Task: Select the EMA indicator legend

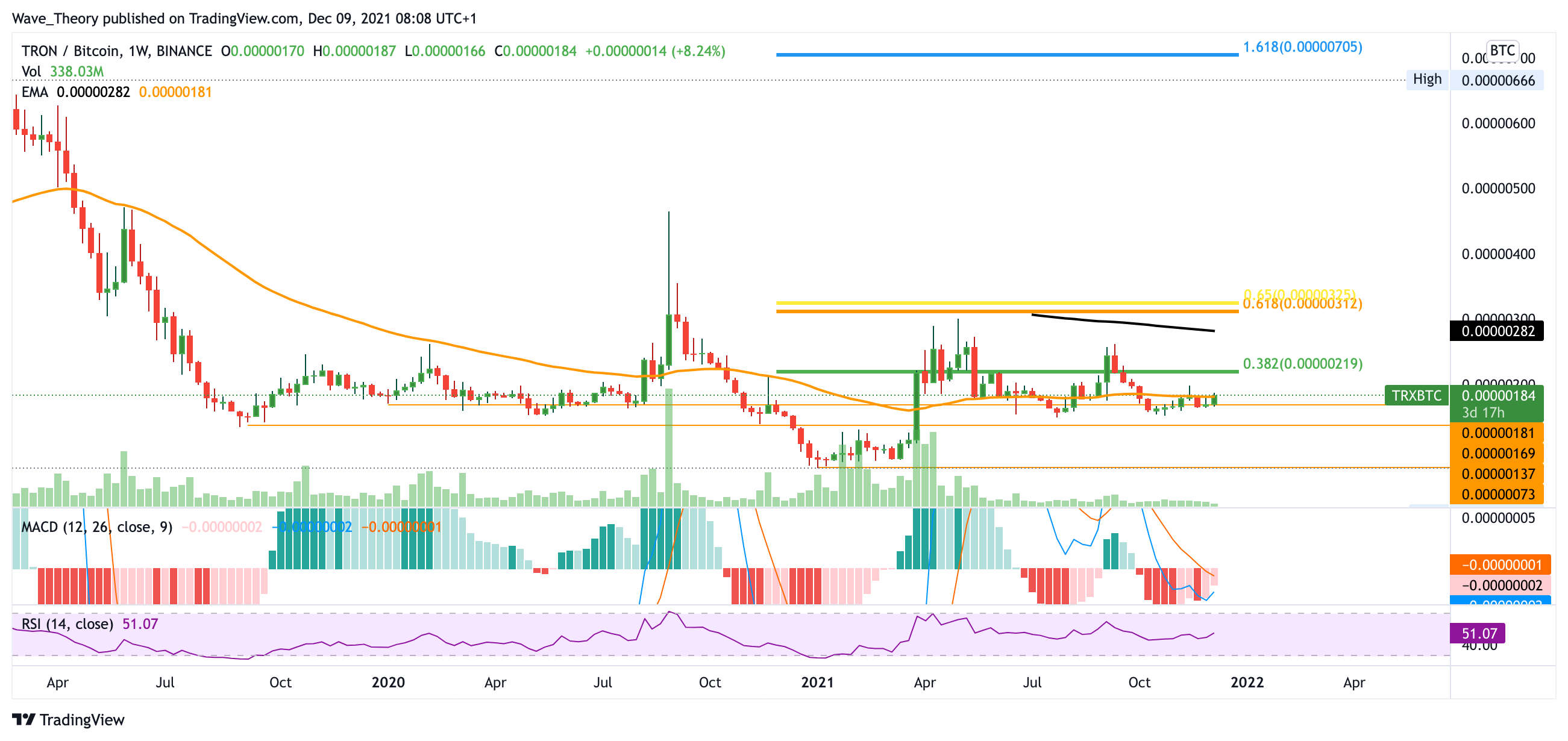Action: [35, 92]
